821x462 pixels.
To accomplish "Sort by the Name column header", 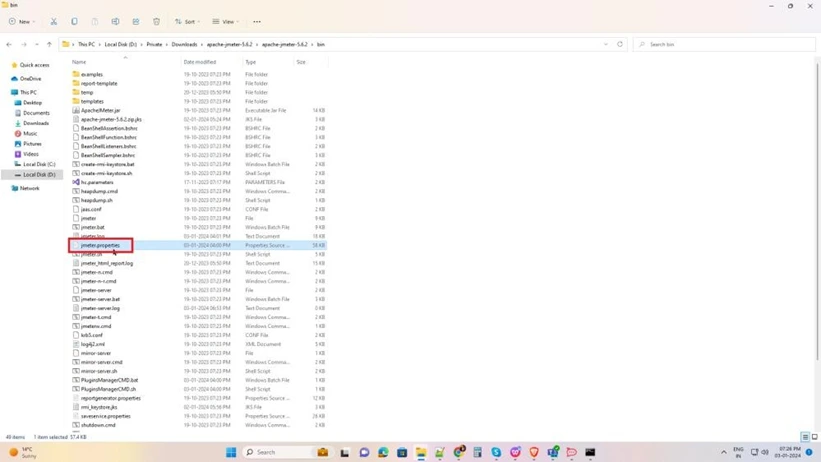I will pos(79,62).
